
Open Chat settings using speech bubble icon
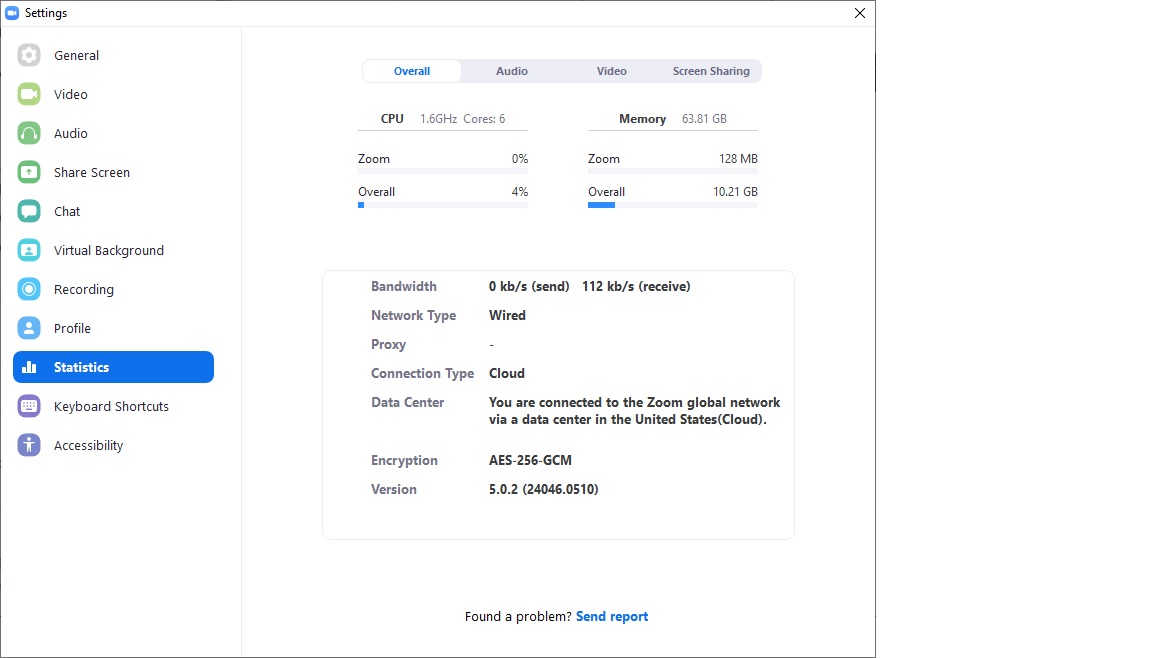tap(29, 211)
